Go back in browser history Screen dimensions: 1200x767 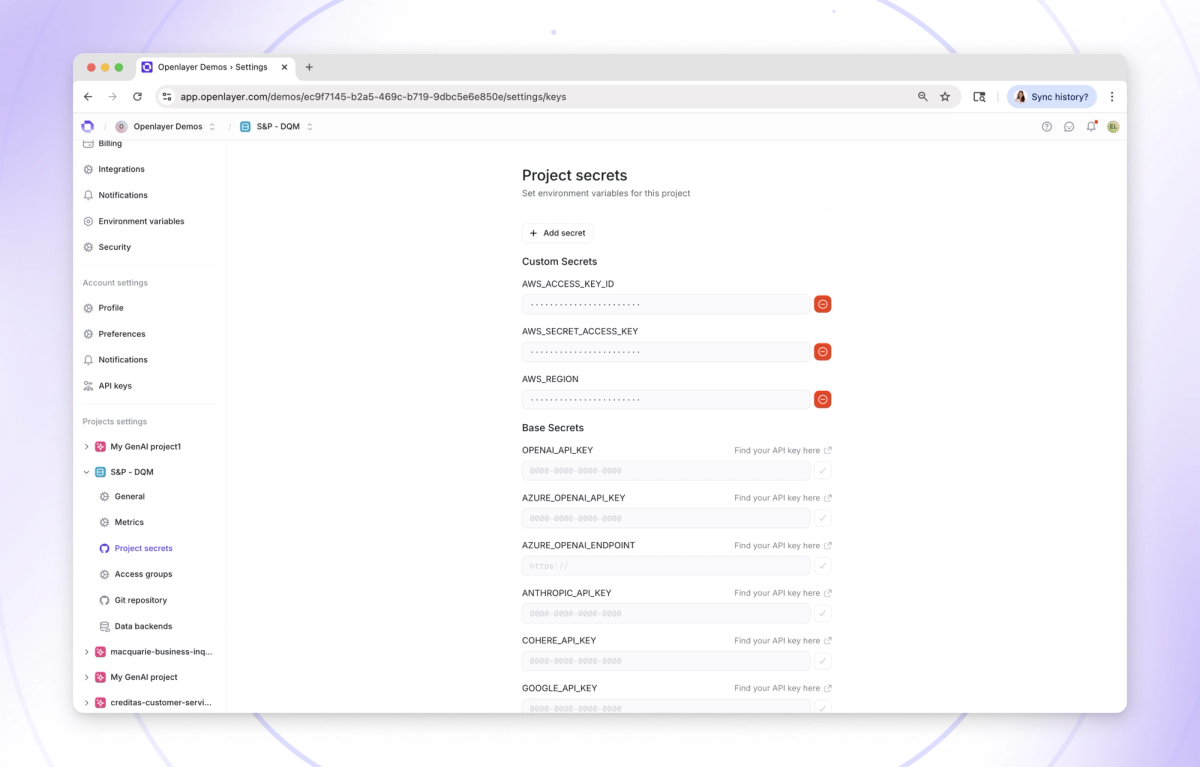point(88,97)
